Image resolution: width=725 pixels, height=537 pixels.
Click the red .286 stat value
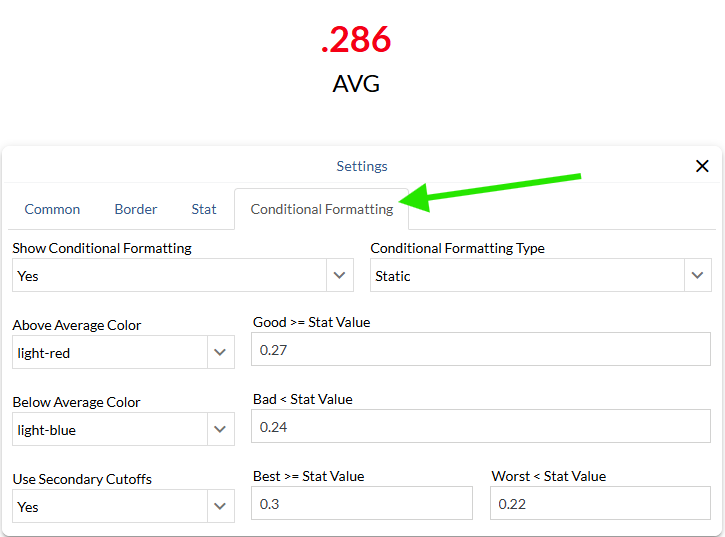[356, 40]
